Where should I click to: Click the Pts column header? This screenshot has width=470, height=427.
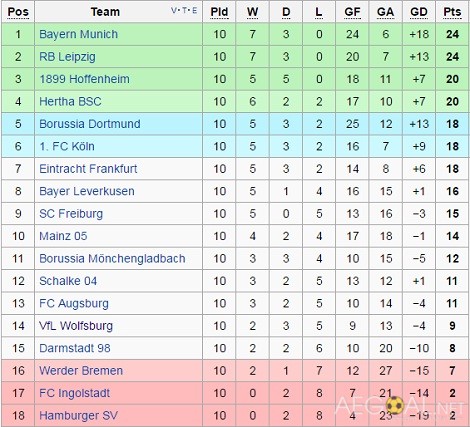[452, 12]
